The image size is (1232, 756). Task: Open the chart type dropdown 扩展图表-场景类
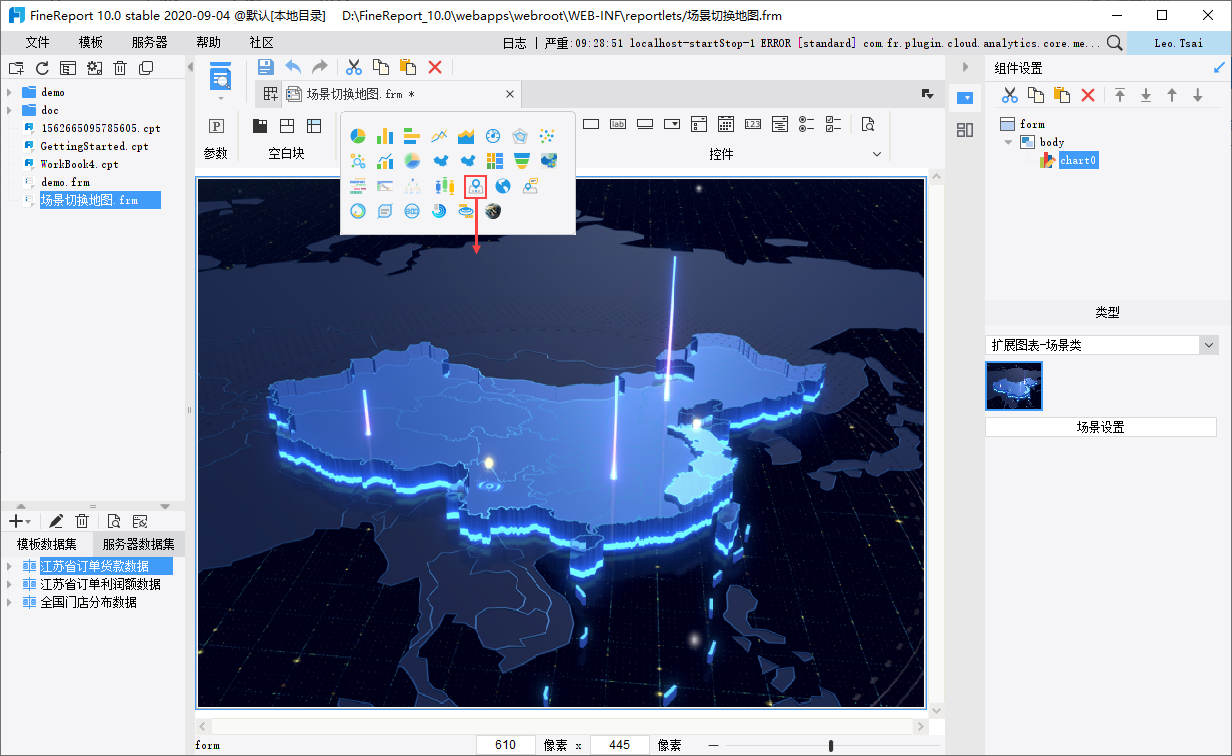point(1209,345)
